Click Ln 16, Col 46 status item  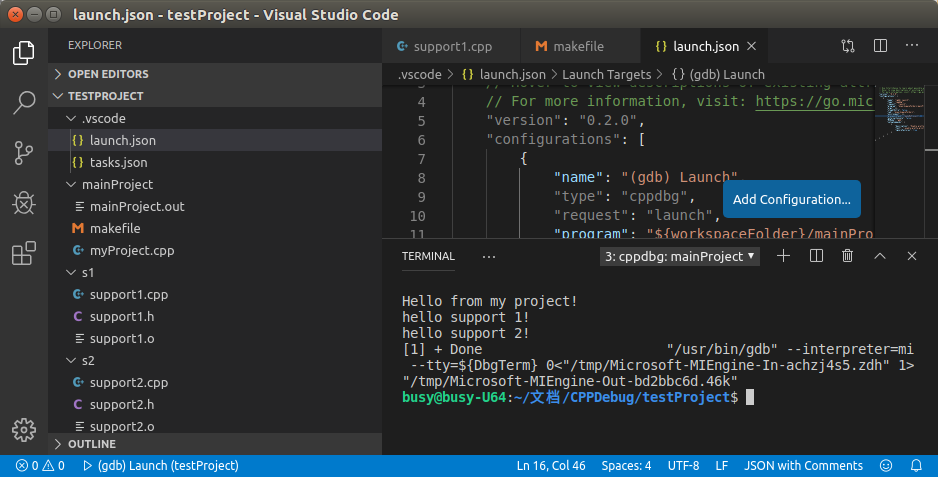tap(551, 466)
